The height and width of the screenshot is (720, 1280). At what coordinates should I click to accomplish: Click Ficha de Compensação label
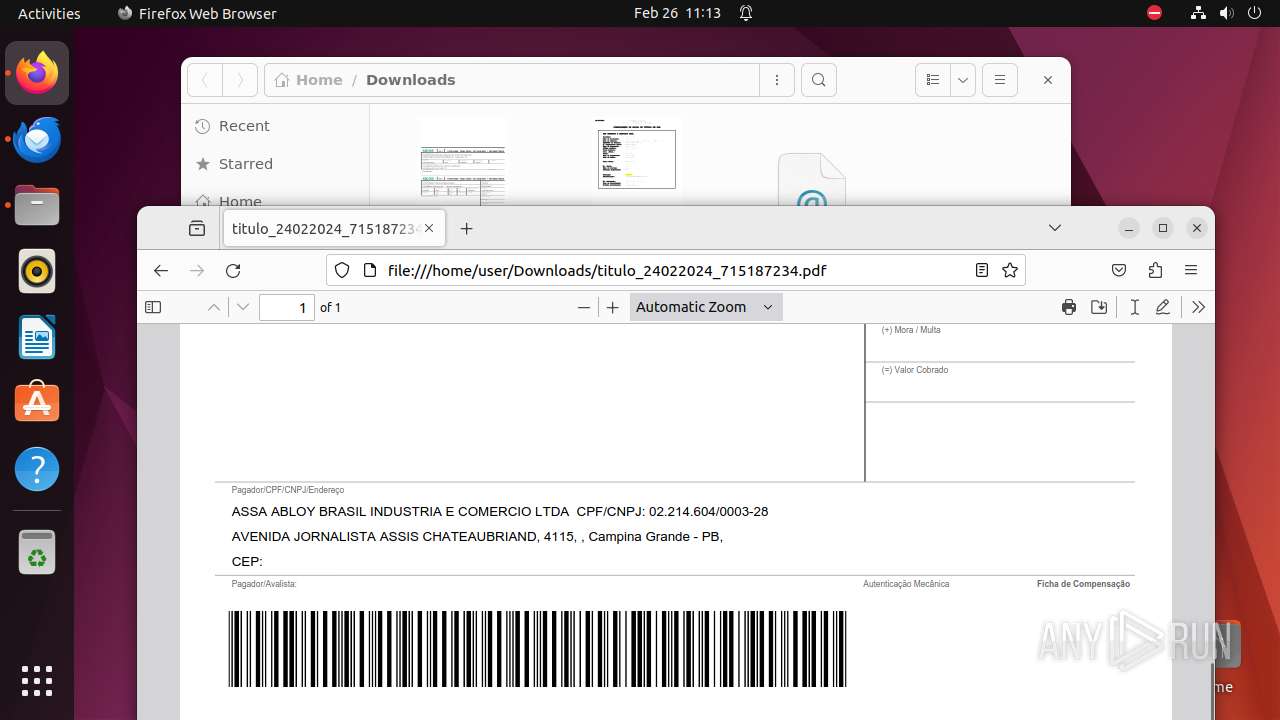[1083, 584]
